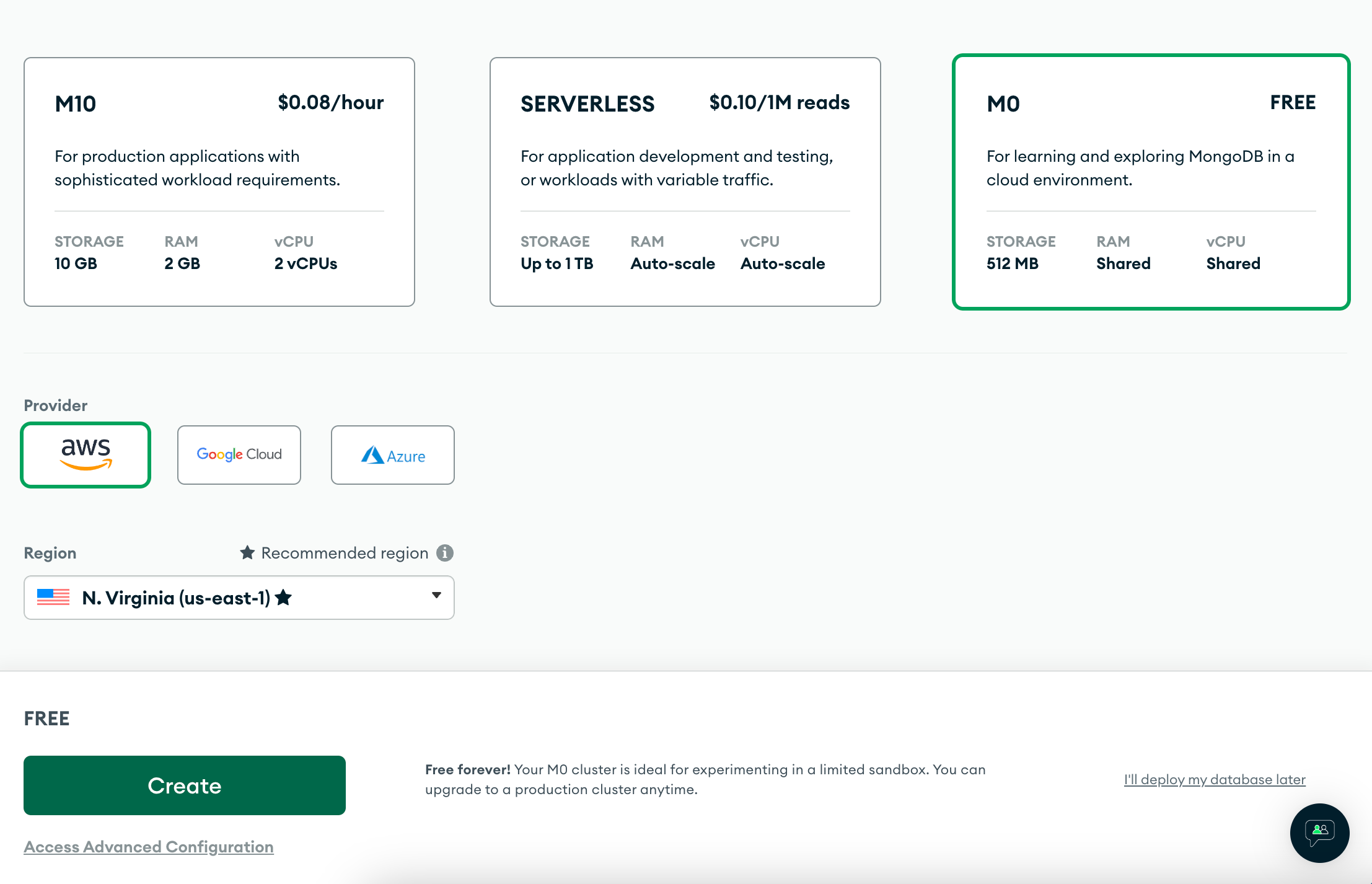
Task: Click the Recommended region star icon
Action: click(x=245, y=552)
